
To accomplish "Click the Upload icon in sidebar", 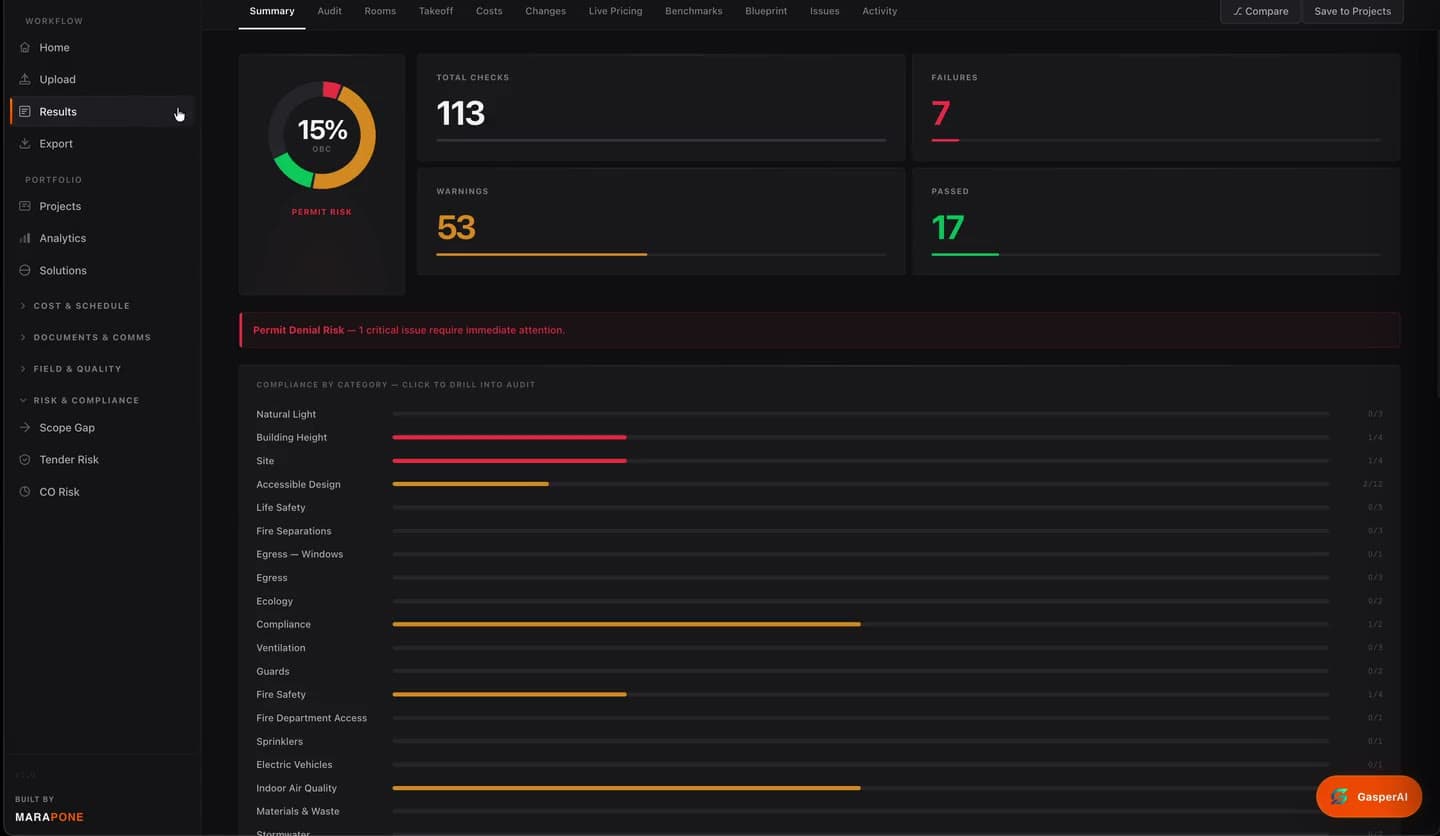I will pos(25,79).
